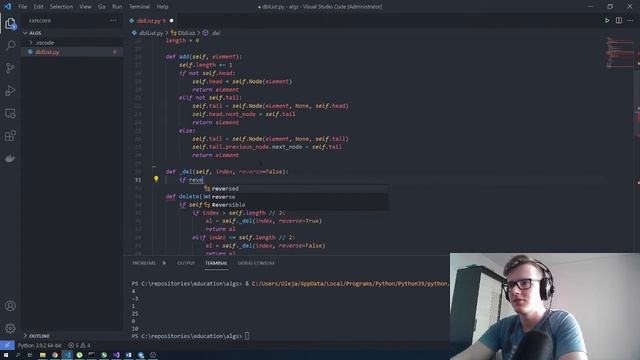Open the Extensions view
The height and width of the screenshot is (360, 640).
point(10,136)
